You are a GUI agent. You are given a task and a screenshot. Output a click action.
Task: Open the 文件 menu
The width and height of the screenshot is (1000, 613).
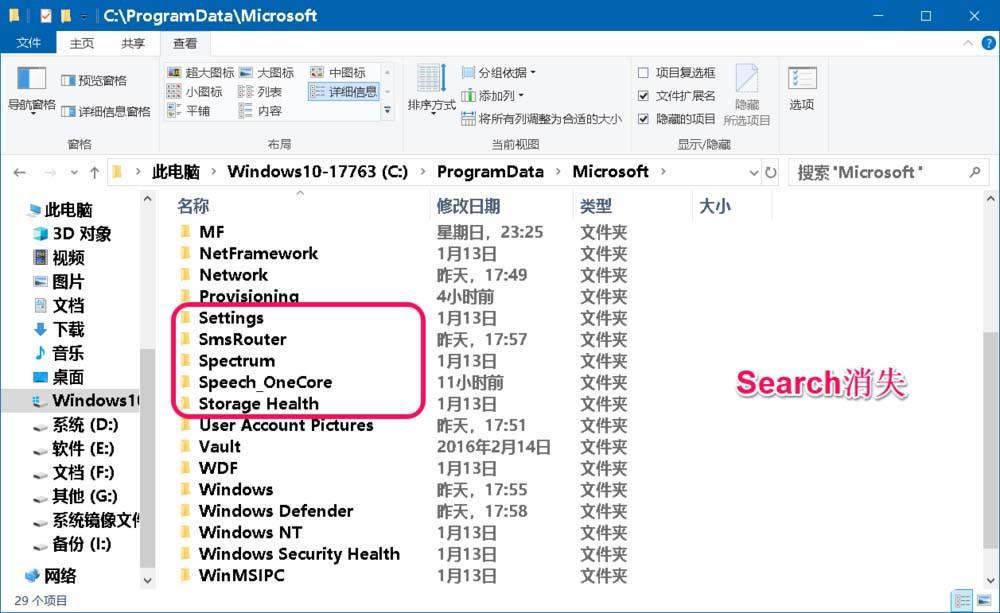click(29, 42)
